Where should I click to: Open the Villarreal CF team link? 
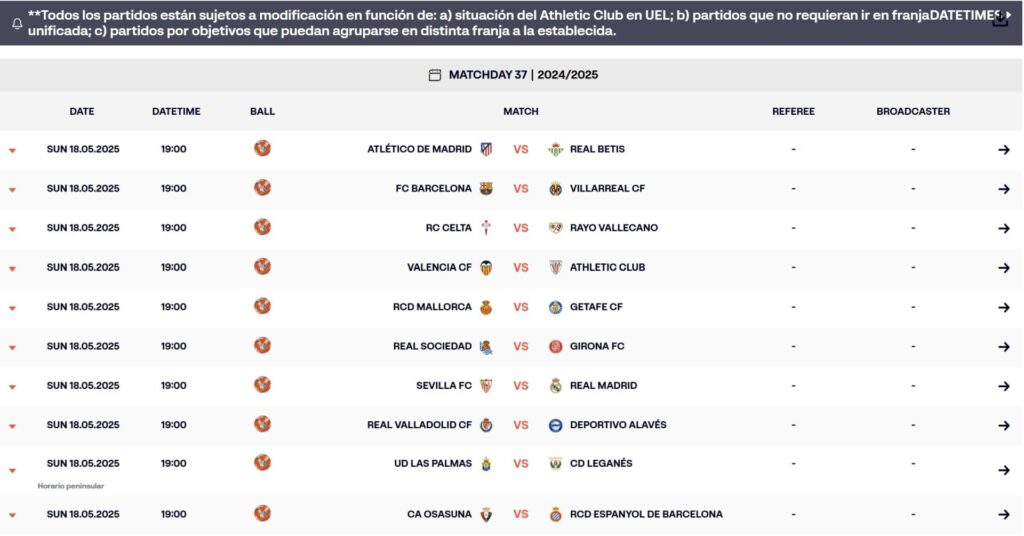(x=607, y=189)
